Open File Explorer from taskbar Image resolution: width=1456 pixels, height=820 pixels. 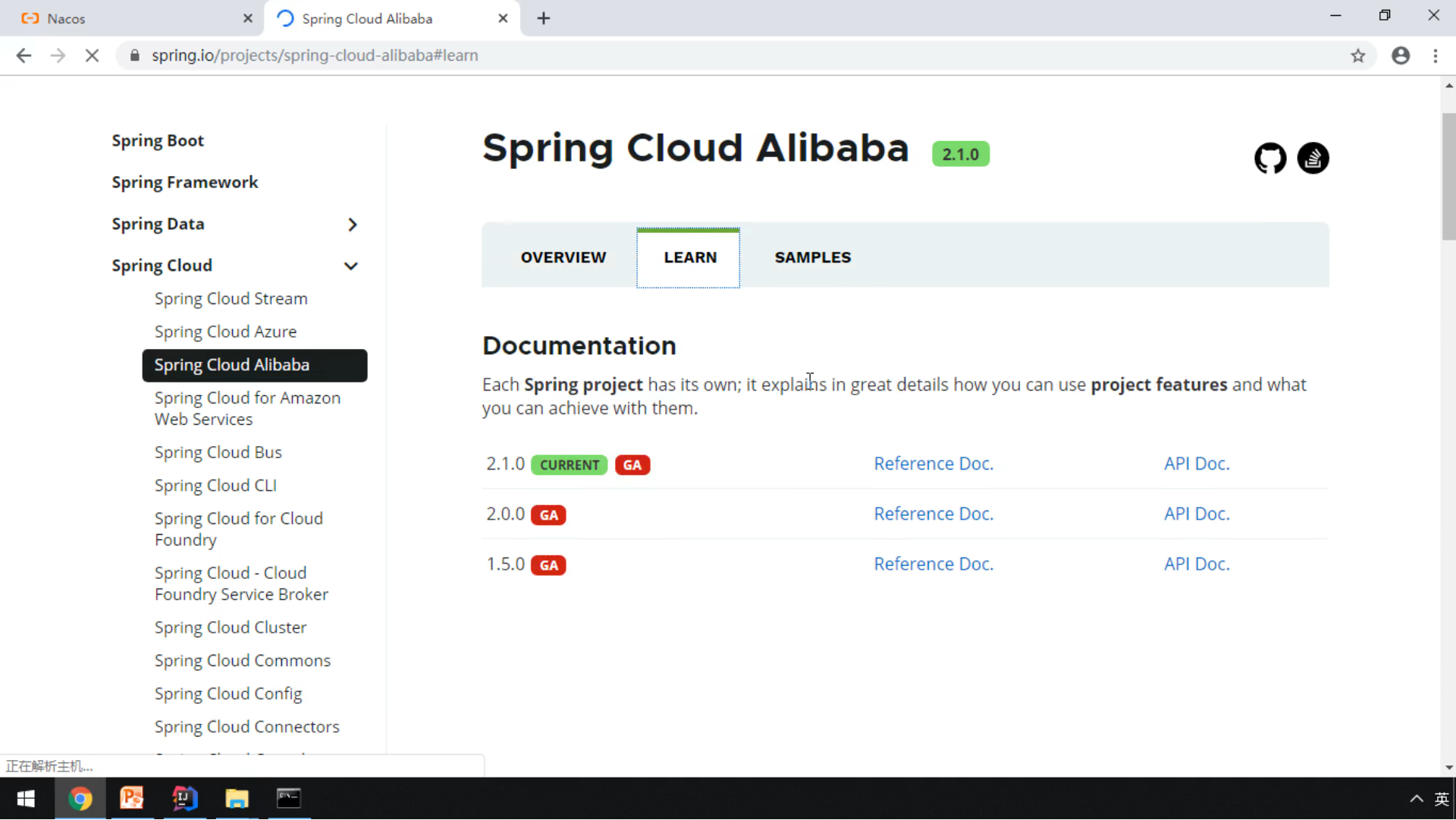(x=237, y=799)
